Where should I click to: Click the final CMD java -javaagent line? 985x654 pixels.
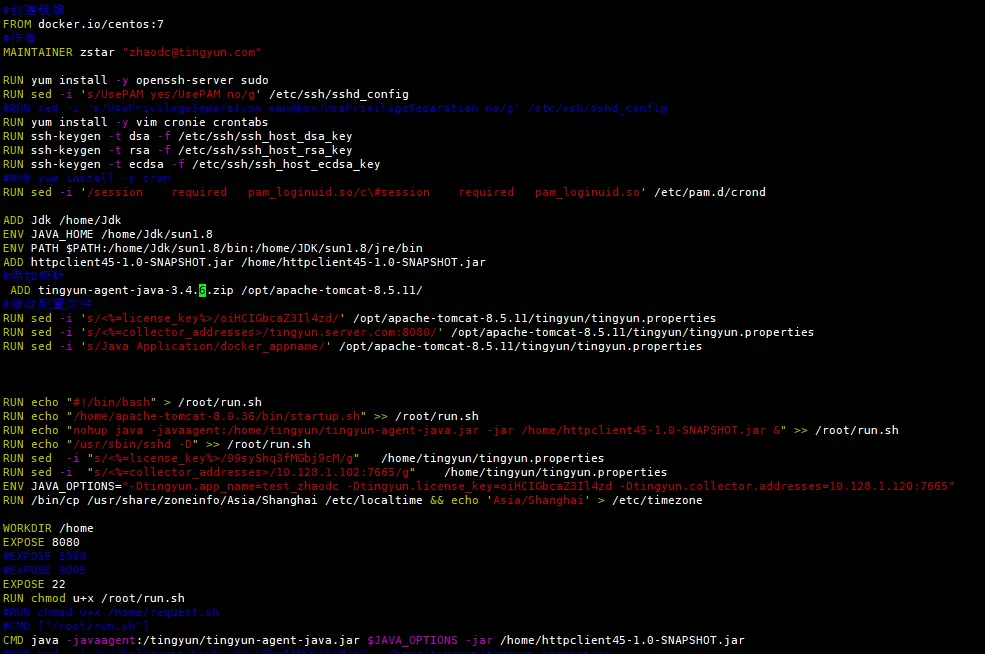pyautogui.click(x=250, y=640)
